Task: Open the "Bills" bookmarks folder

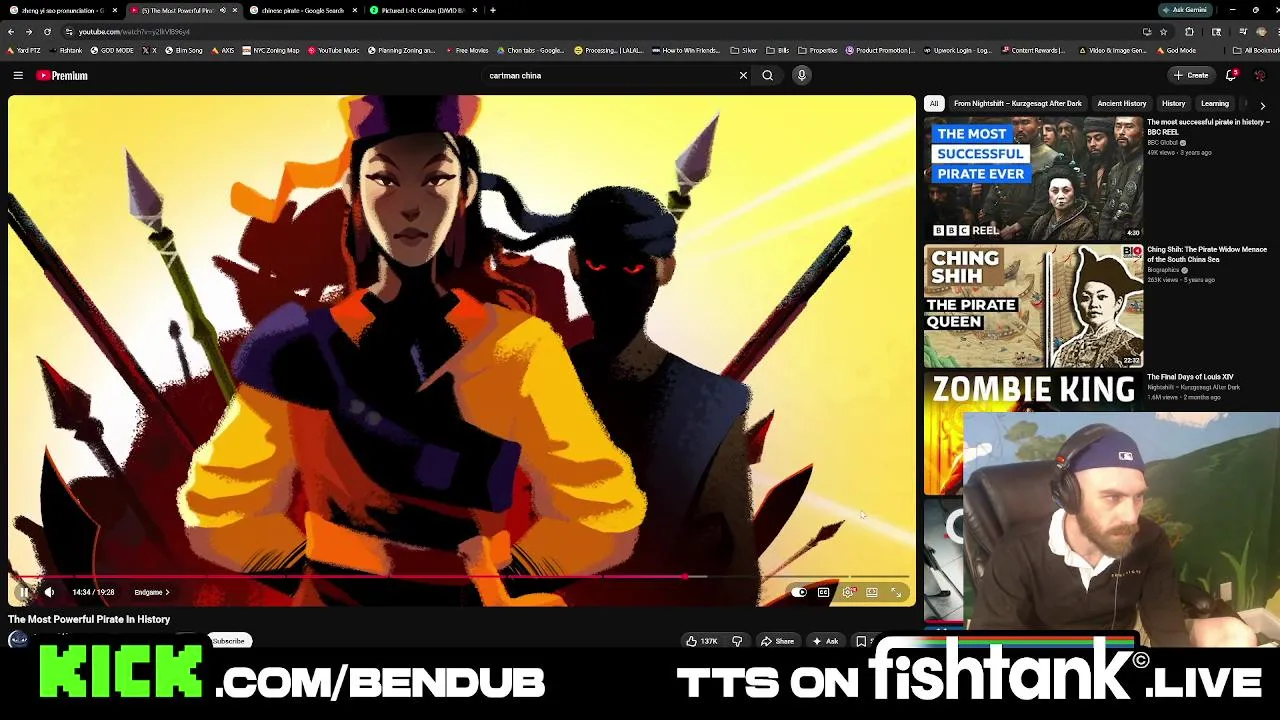Action: (x=778, y=50)
